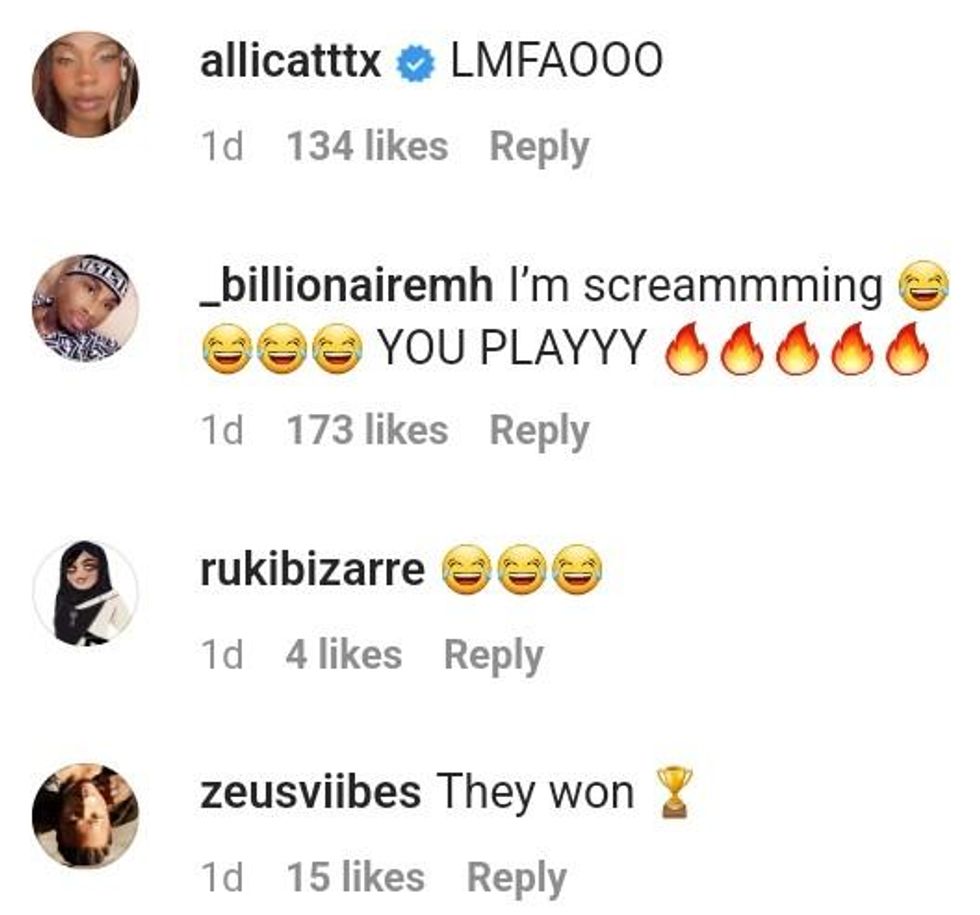Click the allicatttx username
Screen dimensions: 980x915
pos(291,61)
